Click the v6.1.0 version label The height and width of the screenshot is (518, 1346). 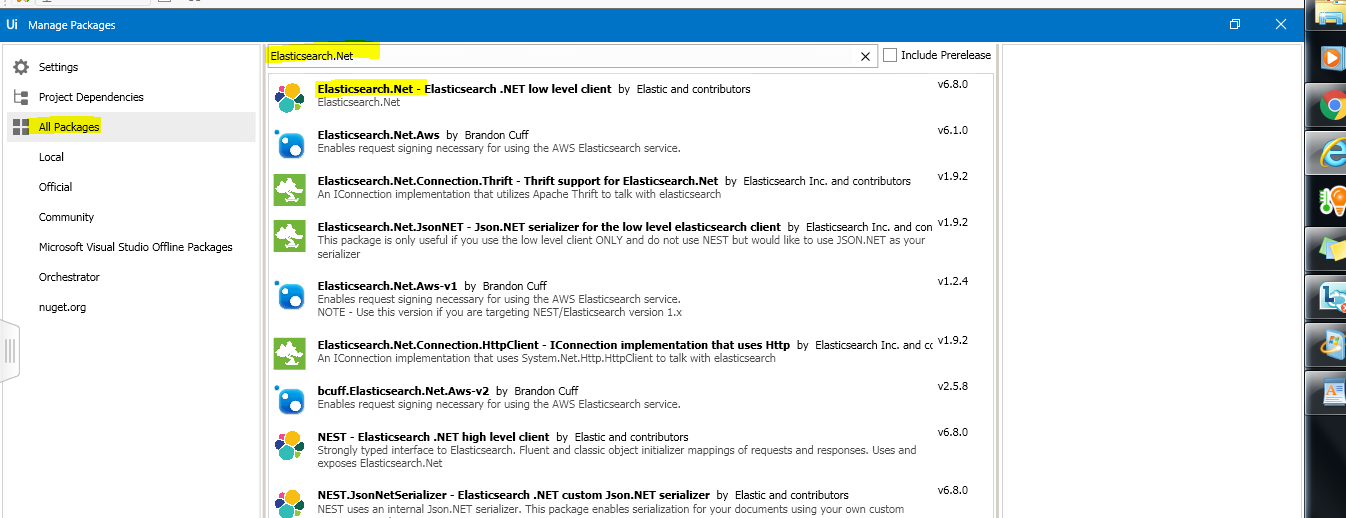coord(952,130)
